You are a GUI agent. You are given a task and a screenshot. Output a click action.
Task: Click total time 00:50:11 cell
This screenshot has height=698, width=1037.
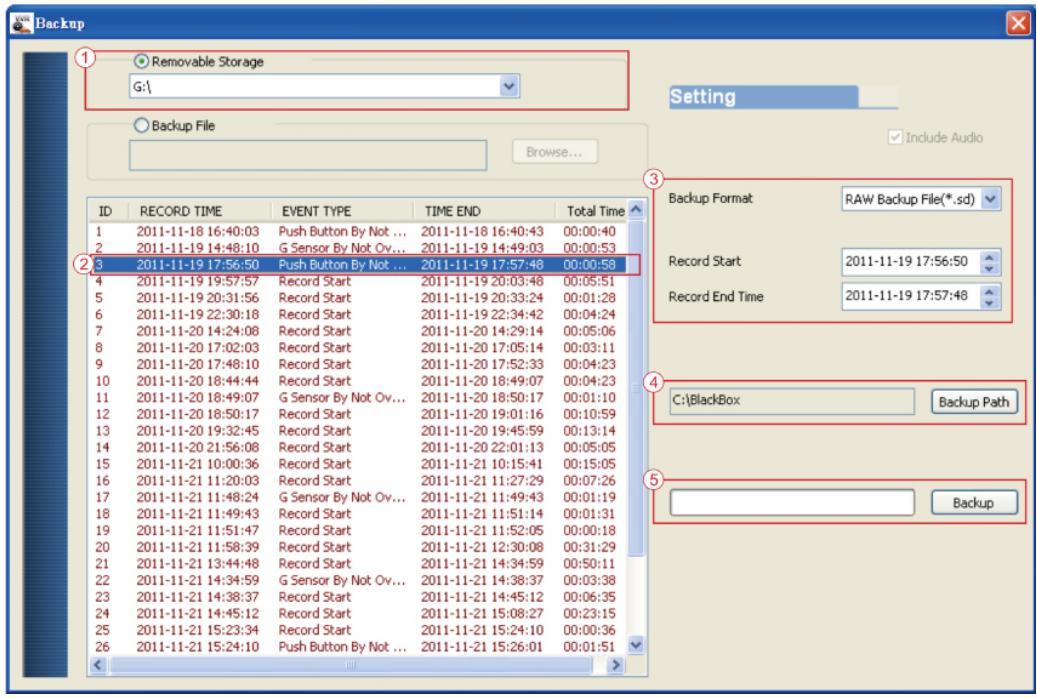click(x=589, y=564)
